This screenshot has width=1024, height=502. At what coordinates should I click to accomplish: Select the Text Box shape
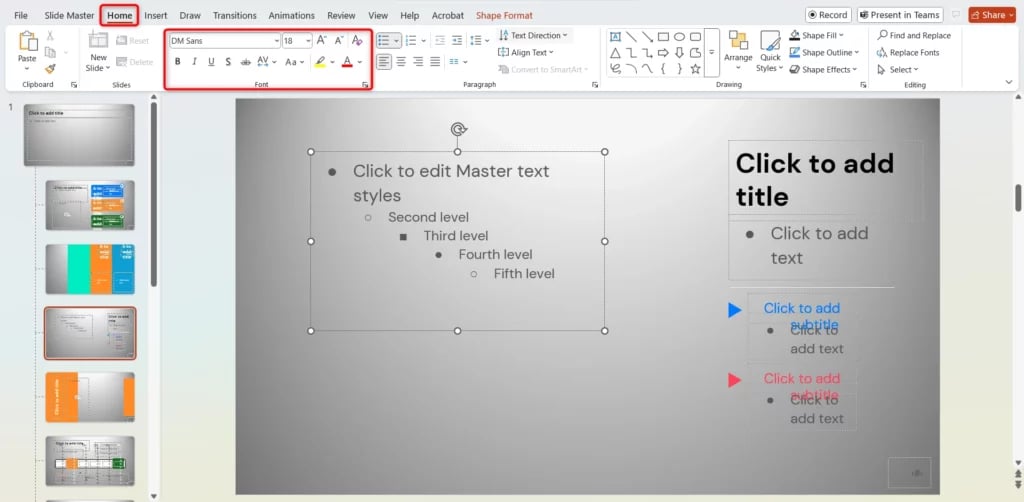(x=615, y=37)
